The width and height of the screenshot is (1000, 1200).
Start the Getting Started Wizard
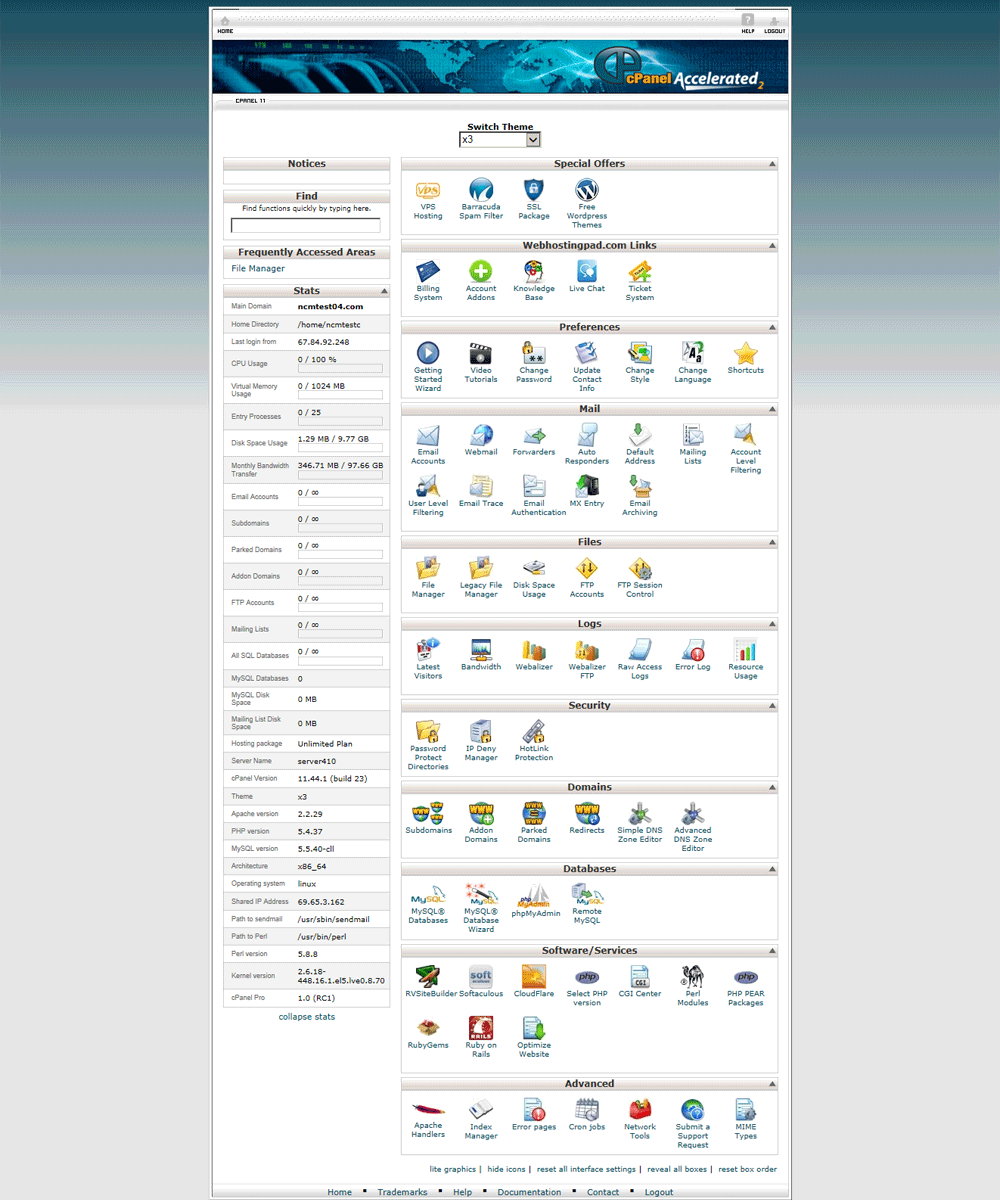point(428,353)
